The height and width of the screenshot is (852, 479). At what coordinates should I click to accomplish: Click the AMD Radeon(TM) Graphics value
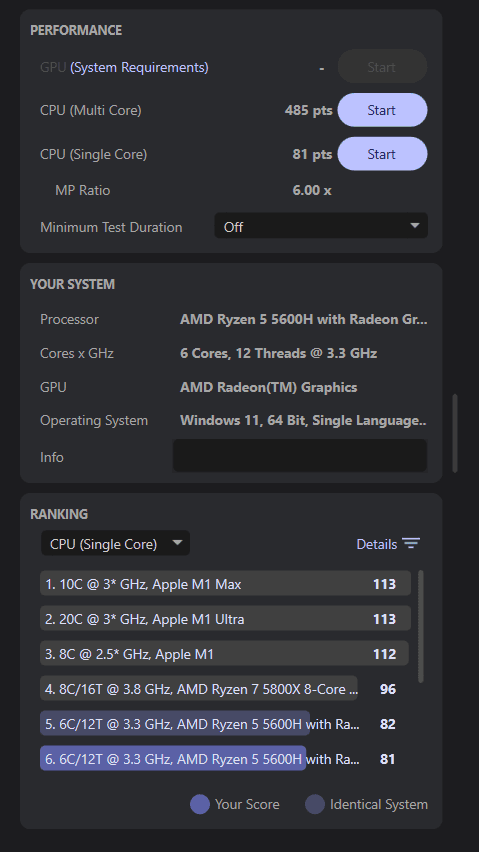[x=269, y=387]
